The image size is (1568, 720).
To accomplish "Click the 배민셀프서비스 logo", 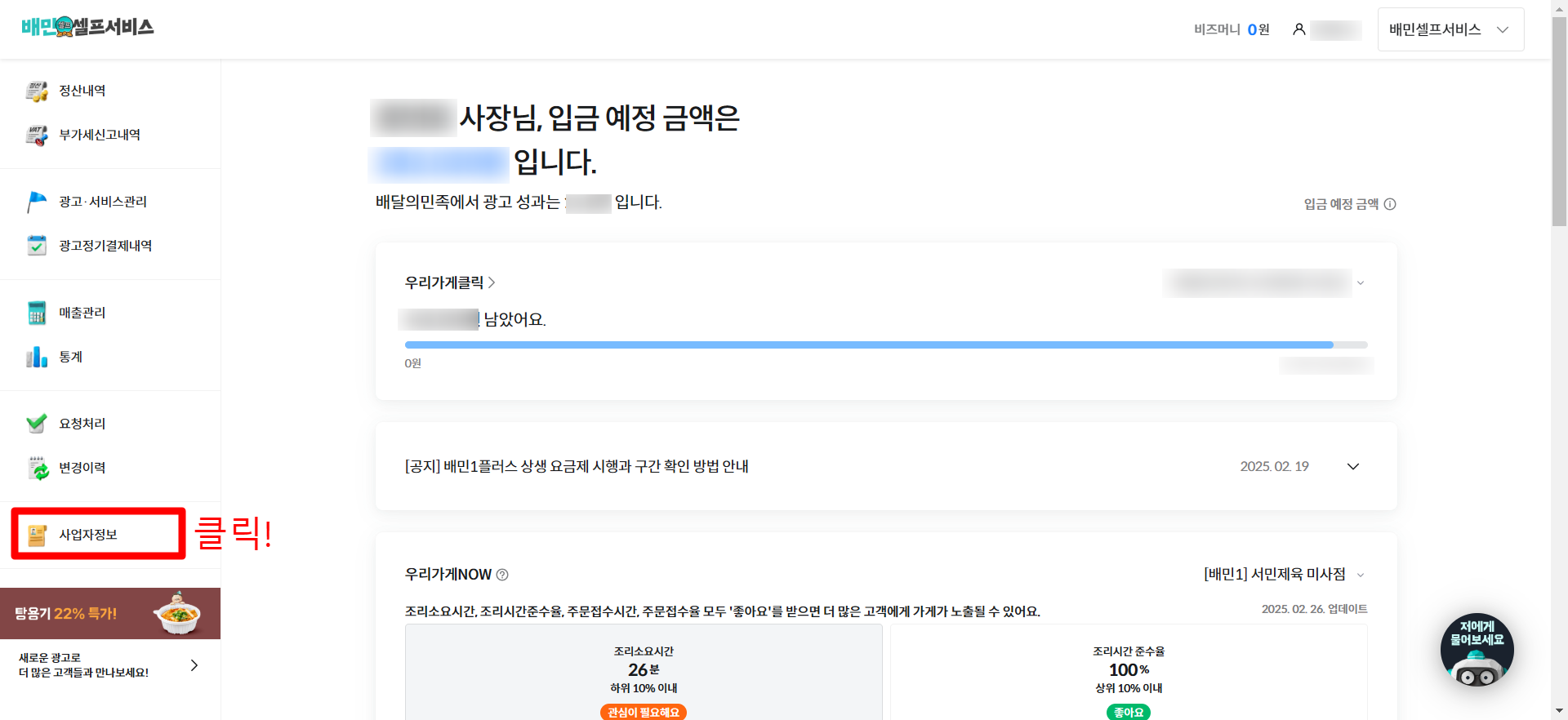I will [87, 27].
